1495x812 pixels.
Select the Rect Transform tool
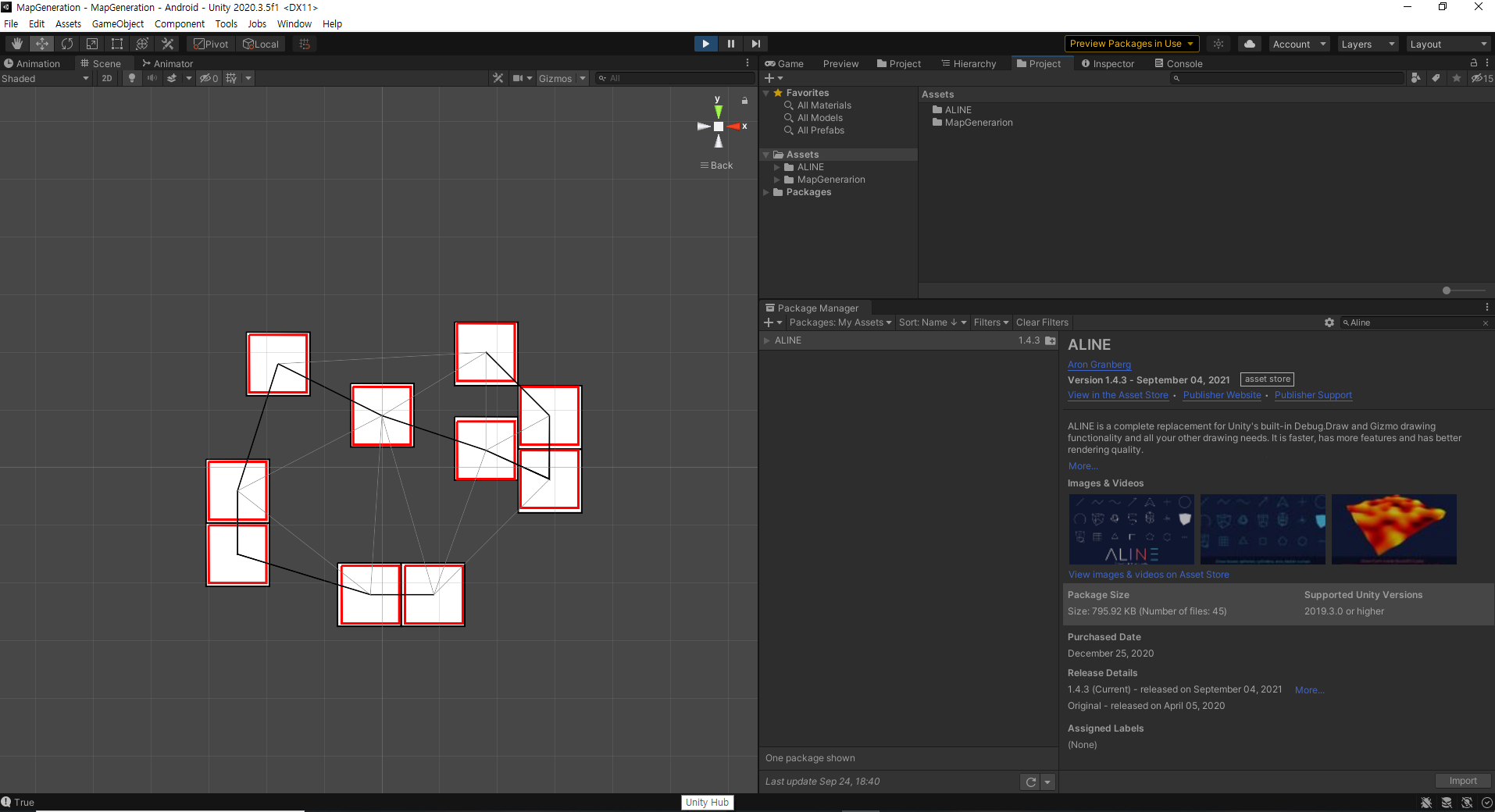[x=116, y=43]
